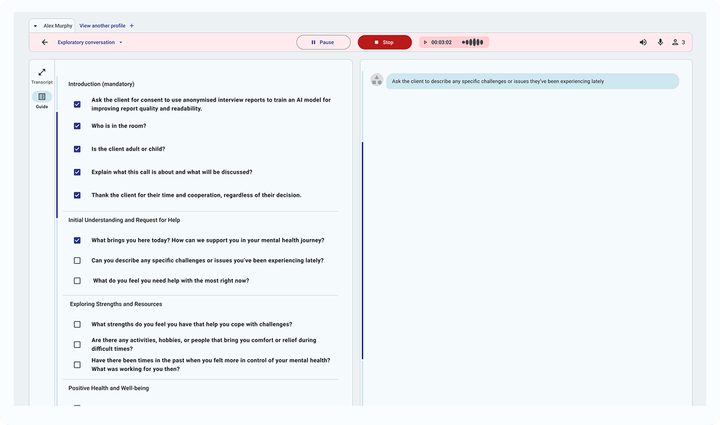This screenshot has width=720, height=425.
Task: Click the back arrow icon
Action: [45, 42]
